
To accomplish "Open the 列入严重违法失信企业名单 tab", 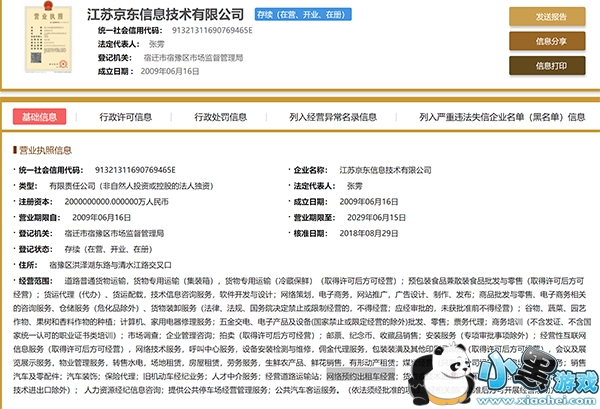I will coord(502,117).
